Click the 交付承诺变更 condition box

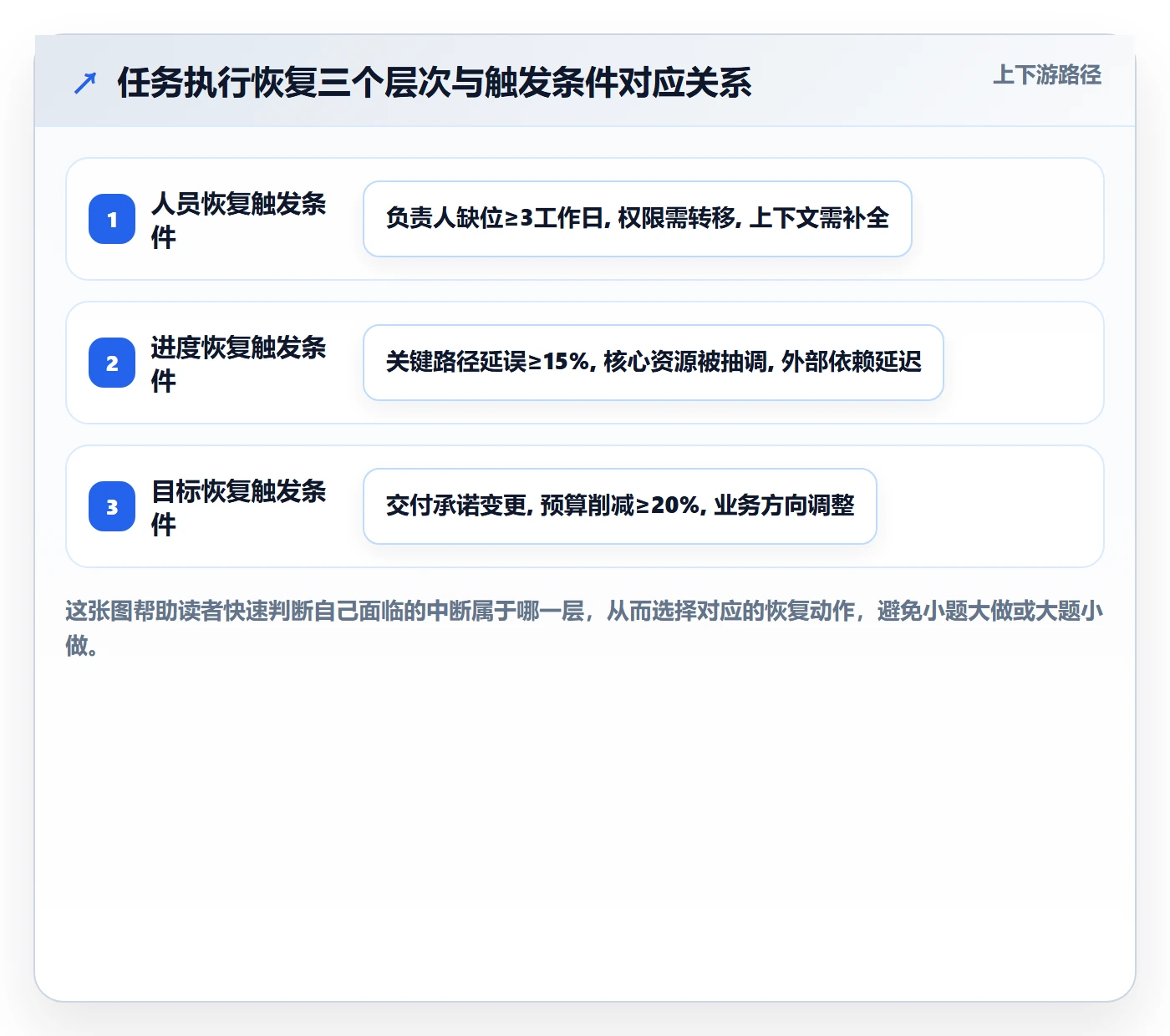(620, 506)
